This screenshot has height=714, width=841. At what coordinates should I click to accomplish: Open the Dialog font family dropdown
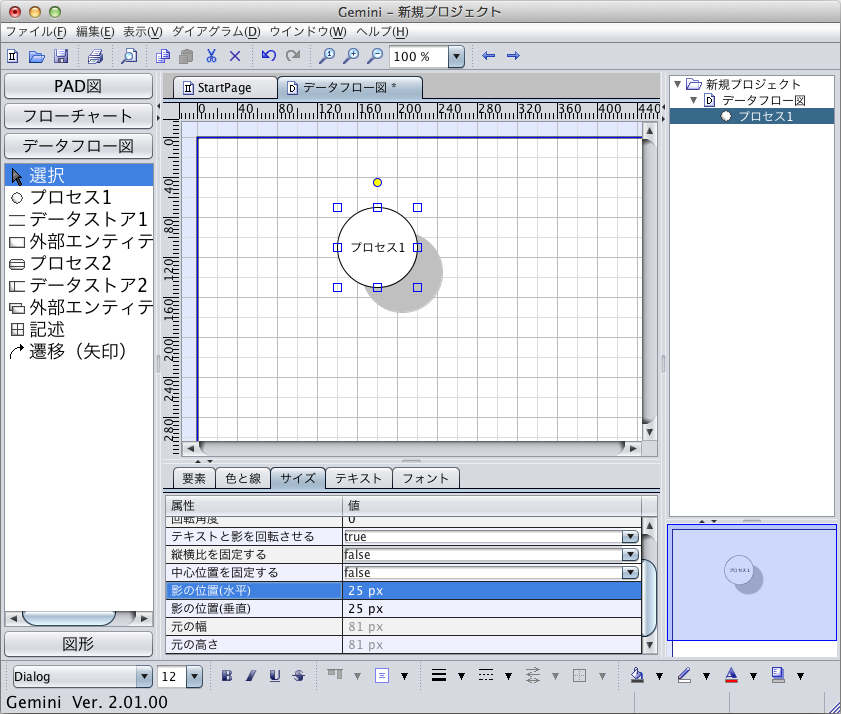coord(144,676)
